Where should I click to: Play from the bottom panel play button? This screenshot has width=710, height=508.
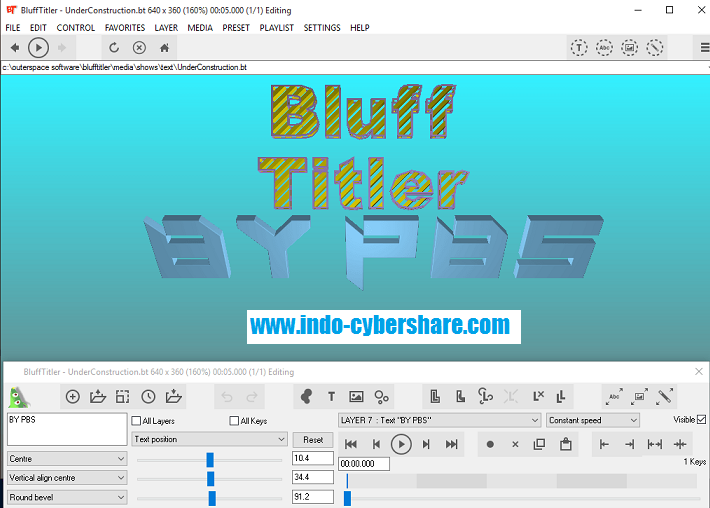pyautogui.click(x=401, y=444)
